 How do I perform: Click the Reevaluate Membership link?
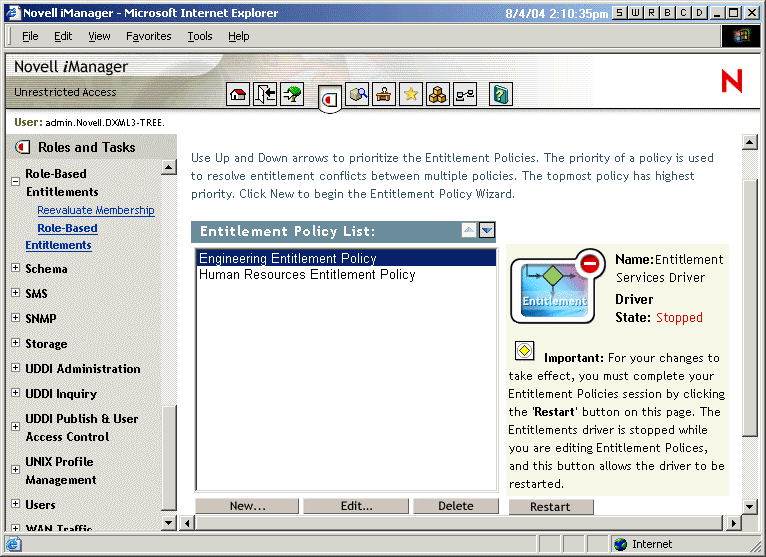point(96,210)
